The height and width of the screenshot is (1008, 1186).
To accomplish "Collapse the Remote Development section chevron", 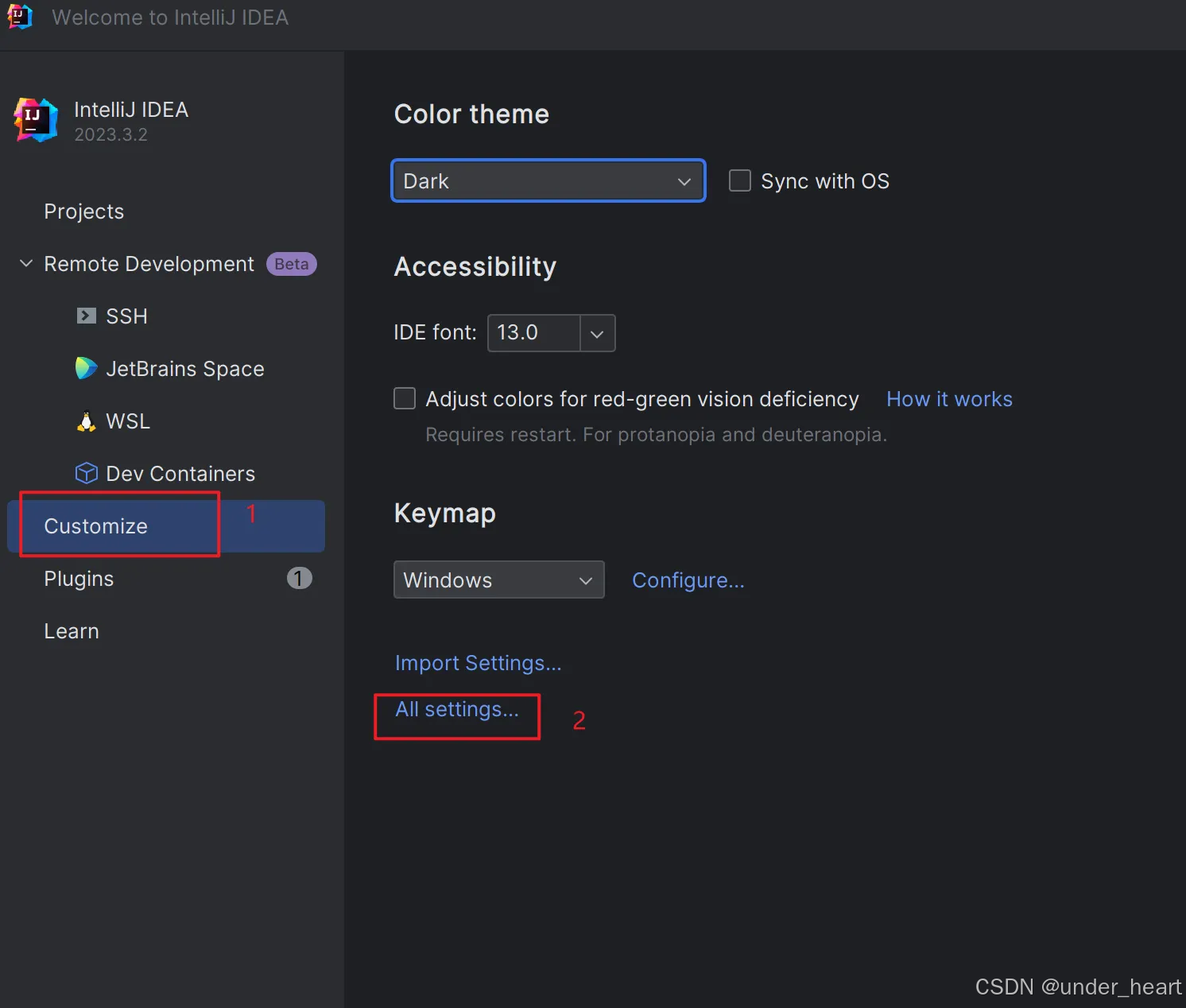I will pyautogui.click(x=26, y=263).
